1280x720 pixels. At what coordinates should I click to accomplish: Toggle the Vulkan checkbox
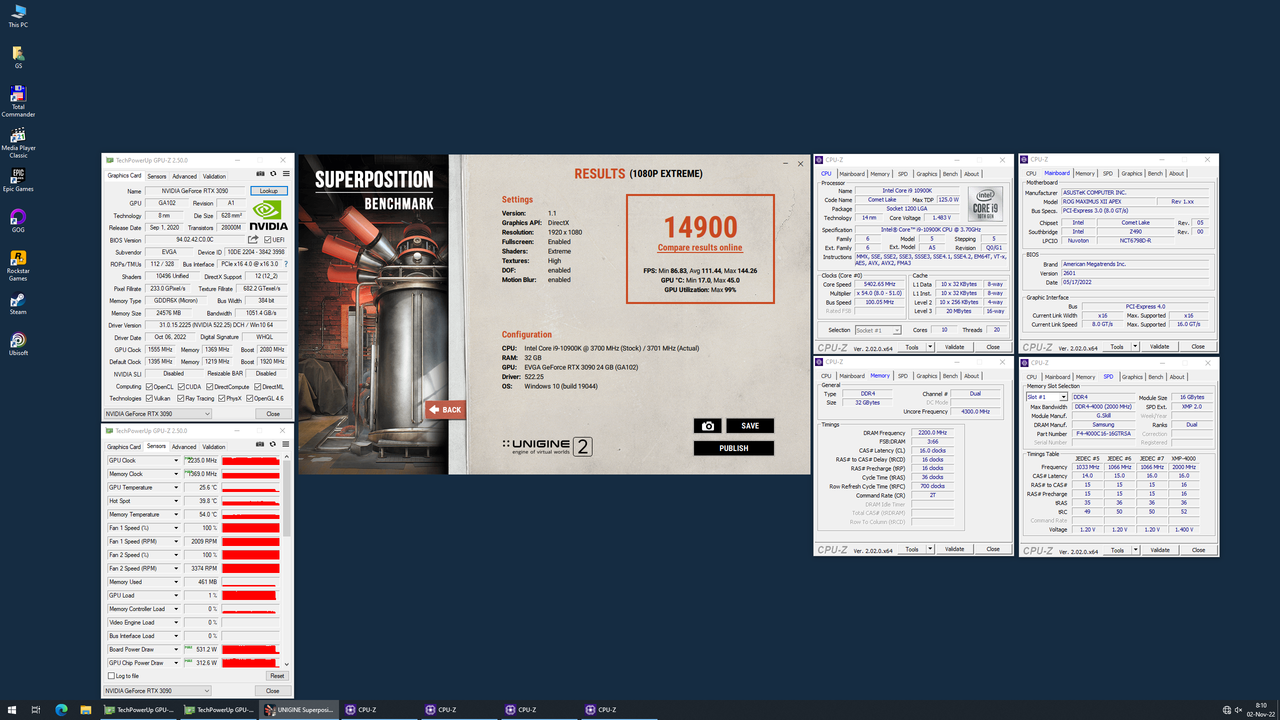point(150,398)
